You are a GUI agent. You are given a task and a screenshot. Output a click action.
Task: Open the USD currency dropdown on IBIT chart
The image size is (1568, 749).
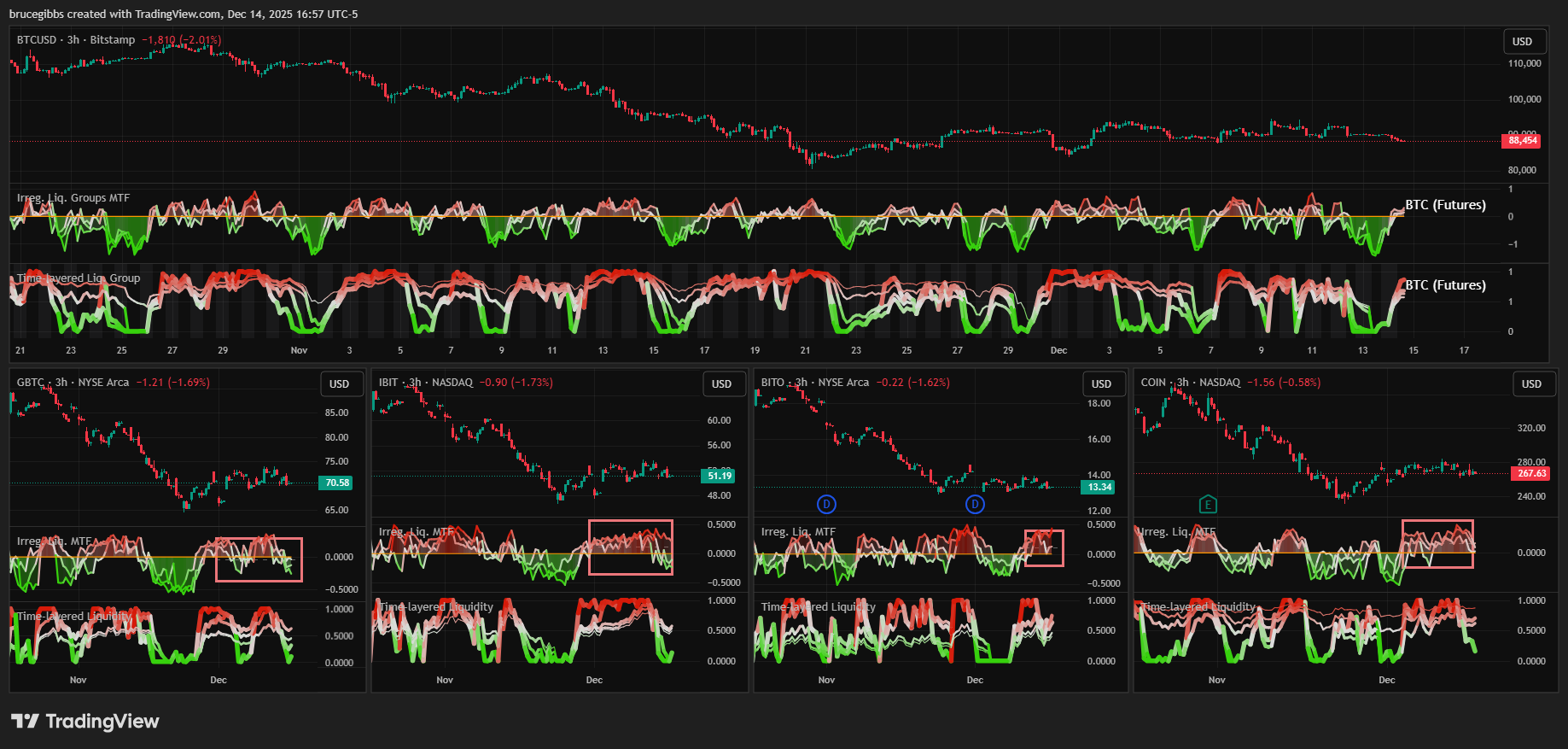721,384
